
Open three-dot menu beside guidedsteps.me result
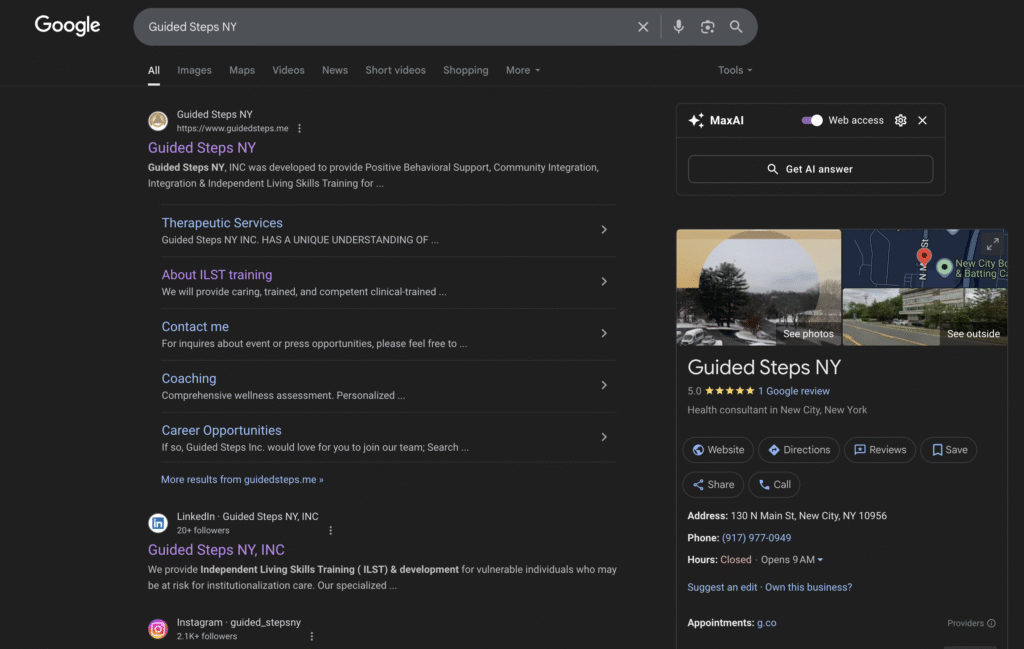point(299,129)
